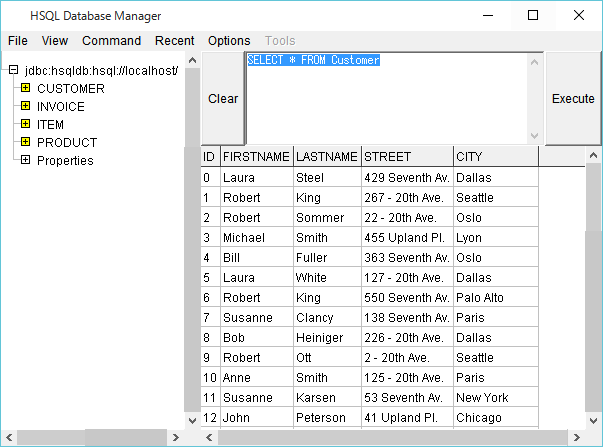Select CUSTOMER in the tree
The image size is (603, 447).
click(x=71, y=88)
